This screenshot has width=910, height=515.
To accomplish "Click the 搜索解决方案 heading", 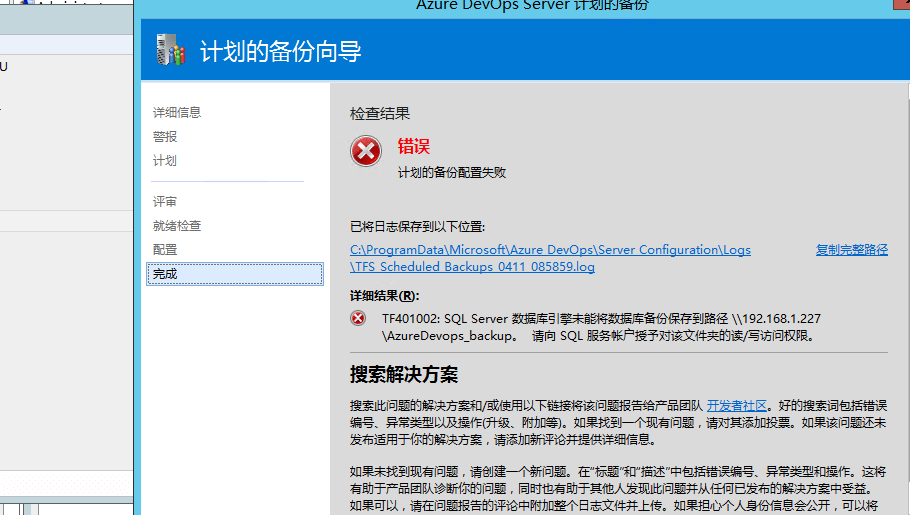I will click(404, 375).
